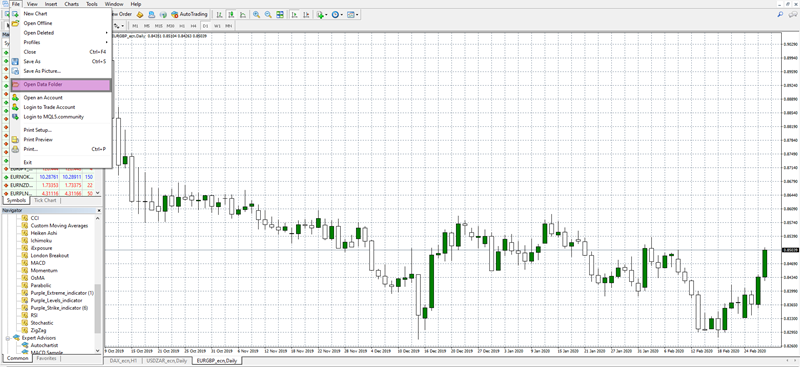Open MetaEditor via the gold book icon
Image resolution: width=800 pixels, height=367 pixels.
point(140,15)
